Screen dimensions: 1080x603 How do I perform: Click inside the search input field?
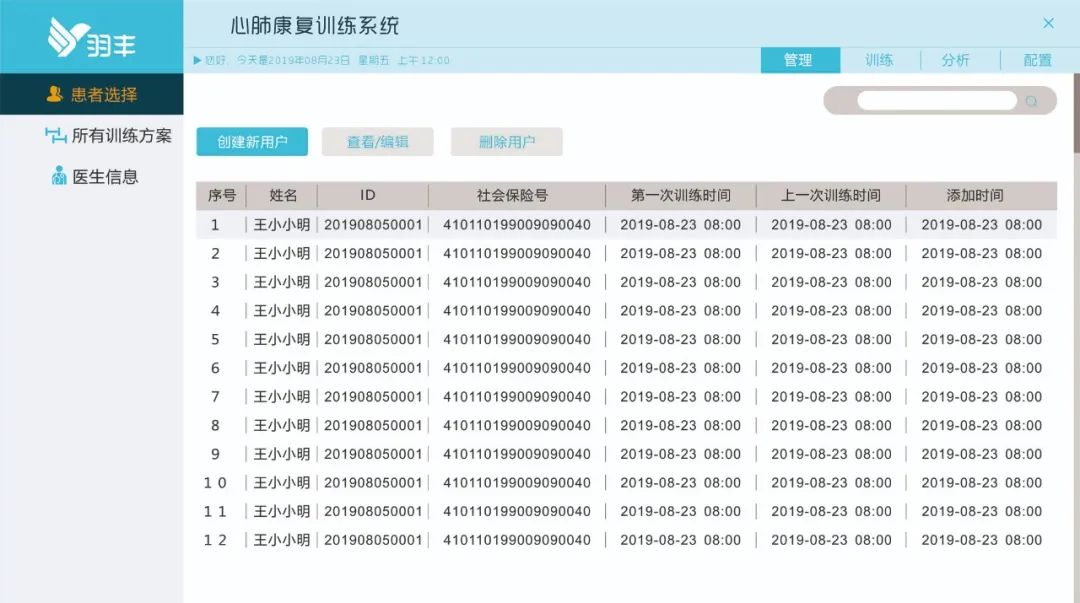coord(936,101)
